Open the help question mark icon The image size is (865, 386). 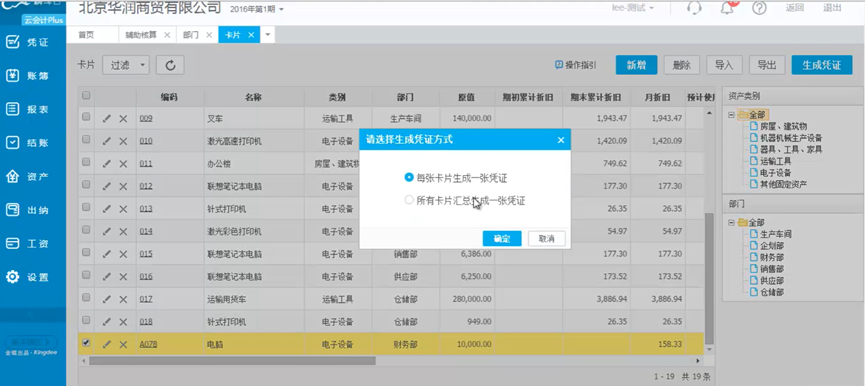tap(760, 8)
